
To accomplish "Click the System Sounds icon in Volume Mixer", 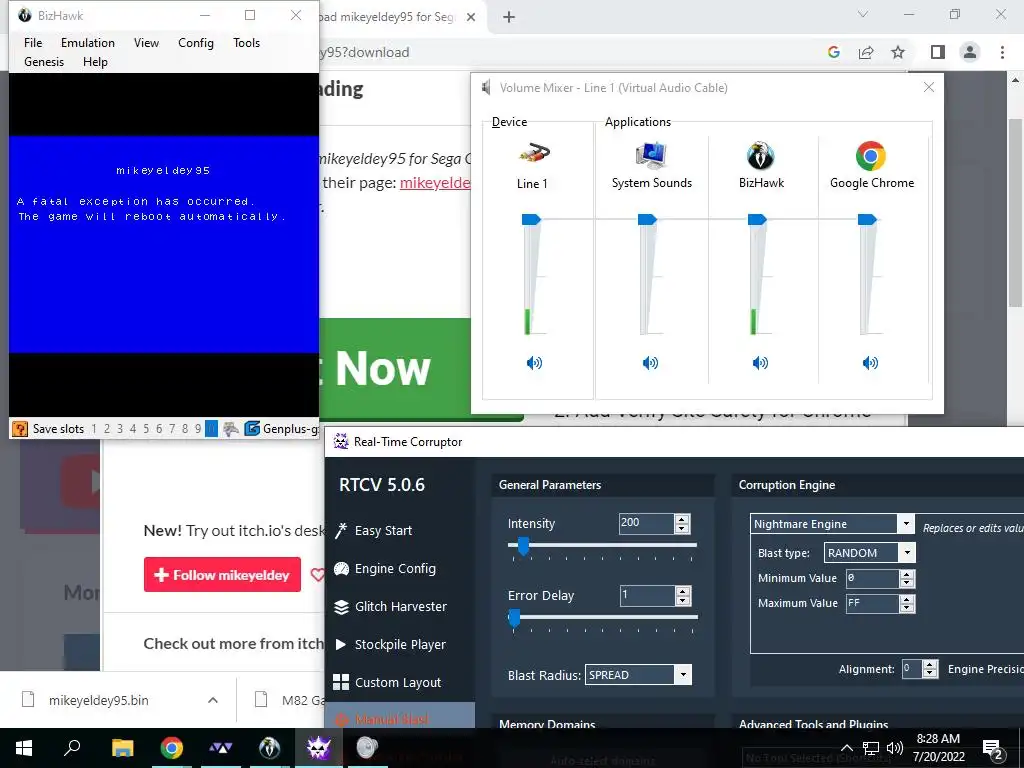I will pyautogui.click(x=650, y=155).
